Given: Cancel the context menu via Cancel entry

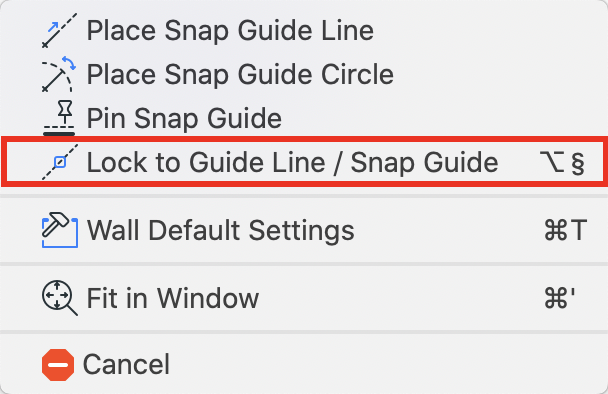Looking at the screenshot, I should pyautogui.click(x=304, y=365).
